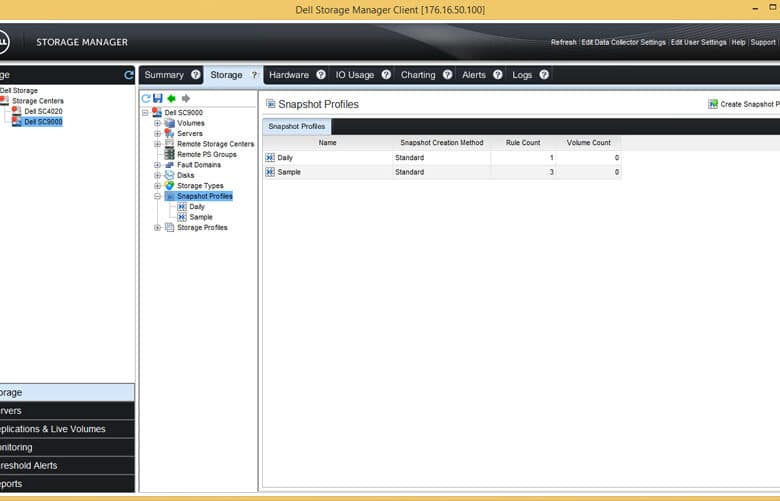Select the Snapshot Profiles sub-tab

297,126
